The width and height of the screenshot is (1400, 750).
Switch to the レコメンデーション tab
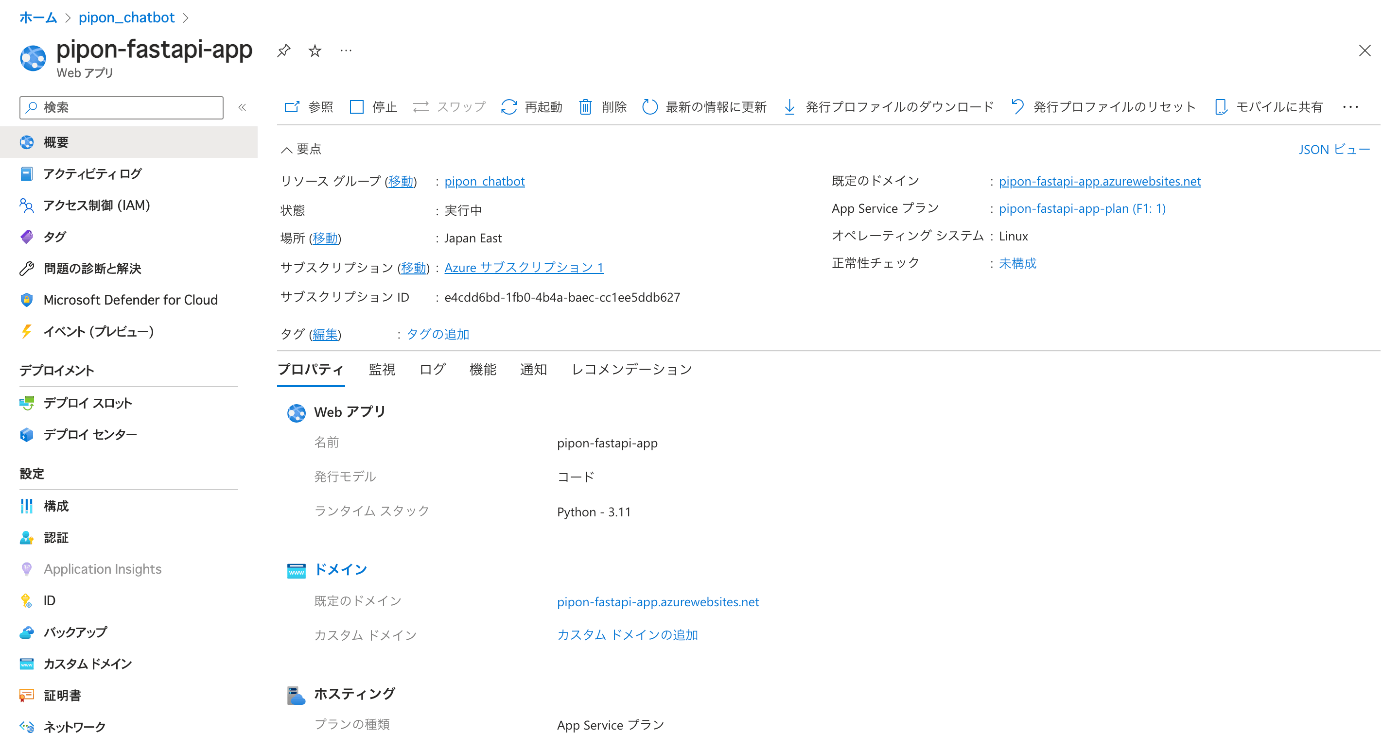[632, 369]
